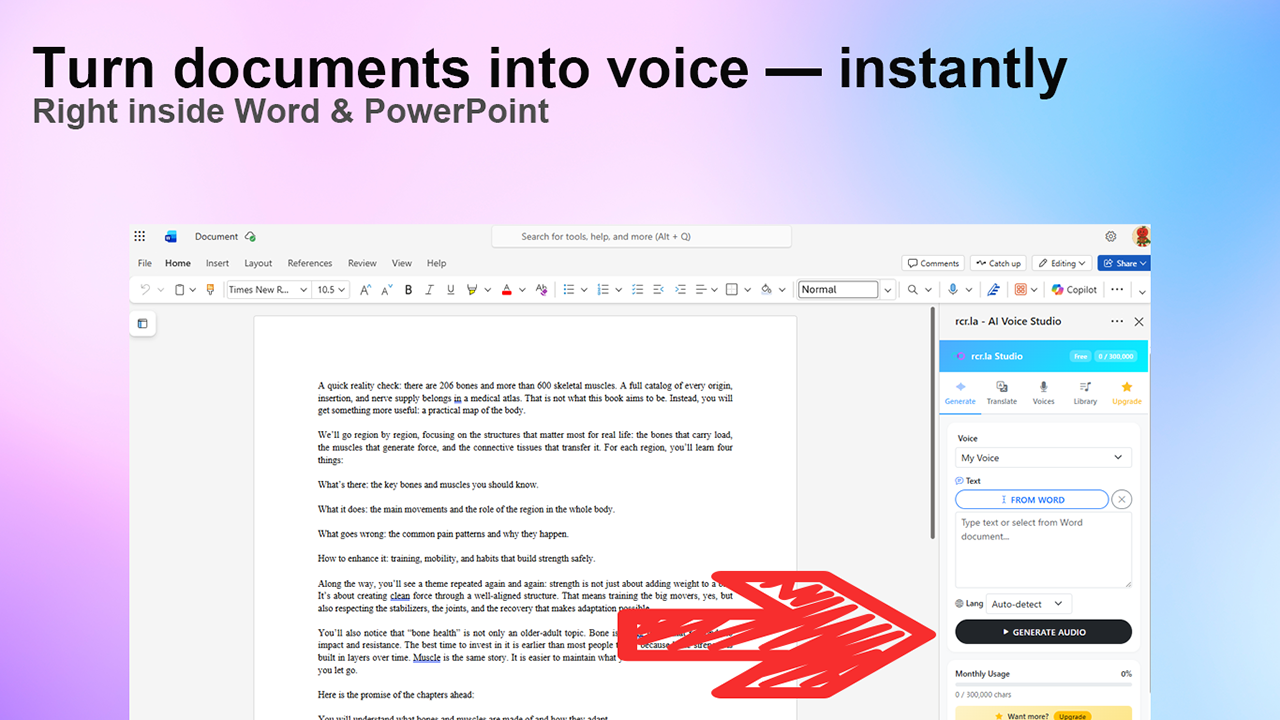Switch to the View tab

coord(402,263)
